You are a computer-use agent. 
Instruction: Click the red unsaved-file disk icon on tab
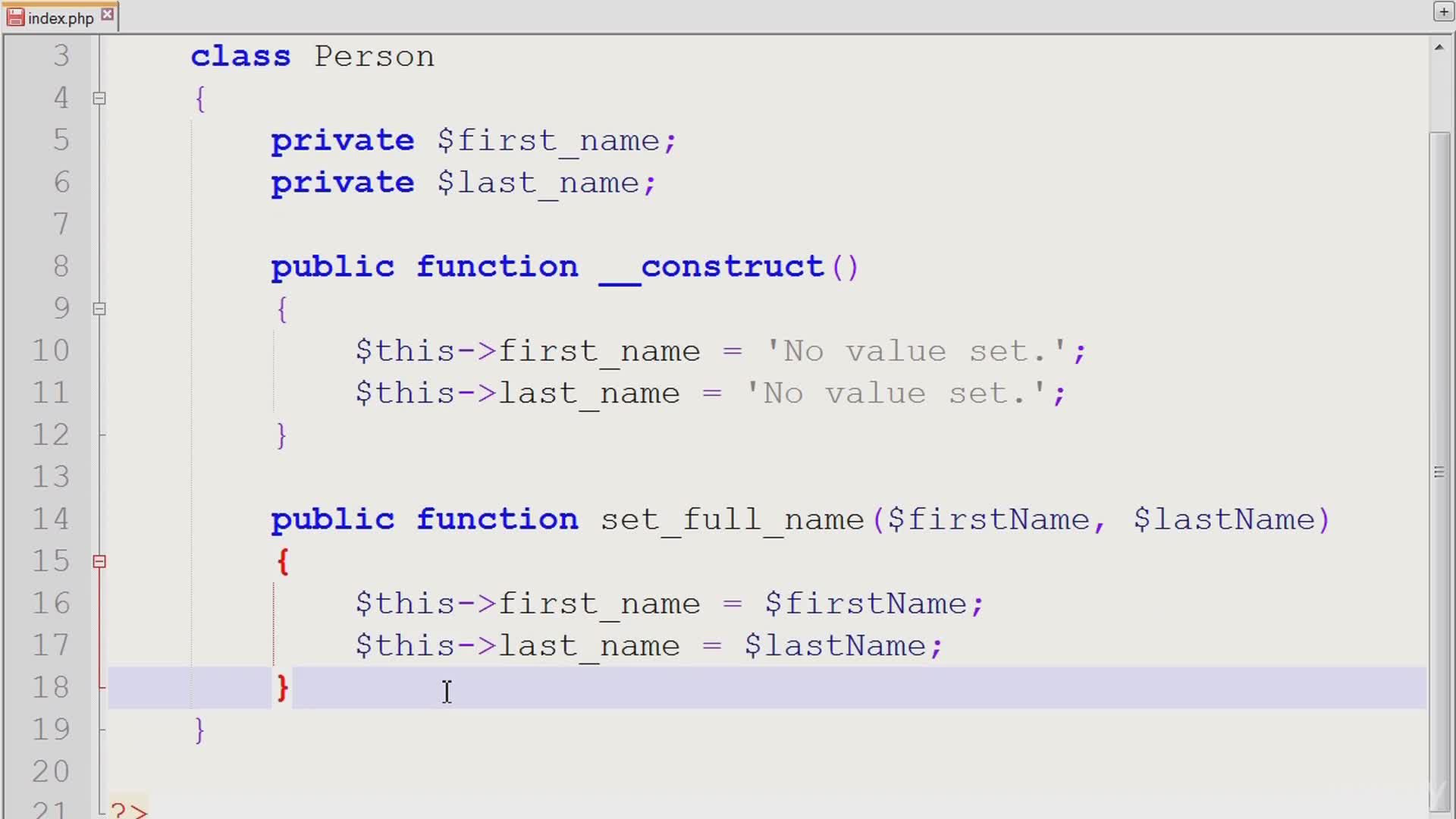pos(15,17)
